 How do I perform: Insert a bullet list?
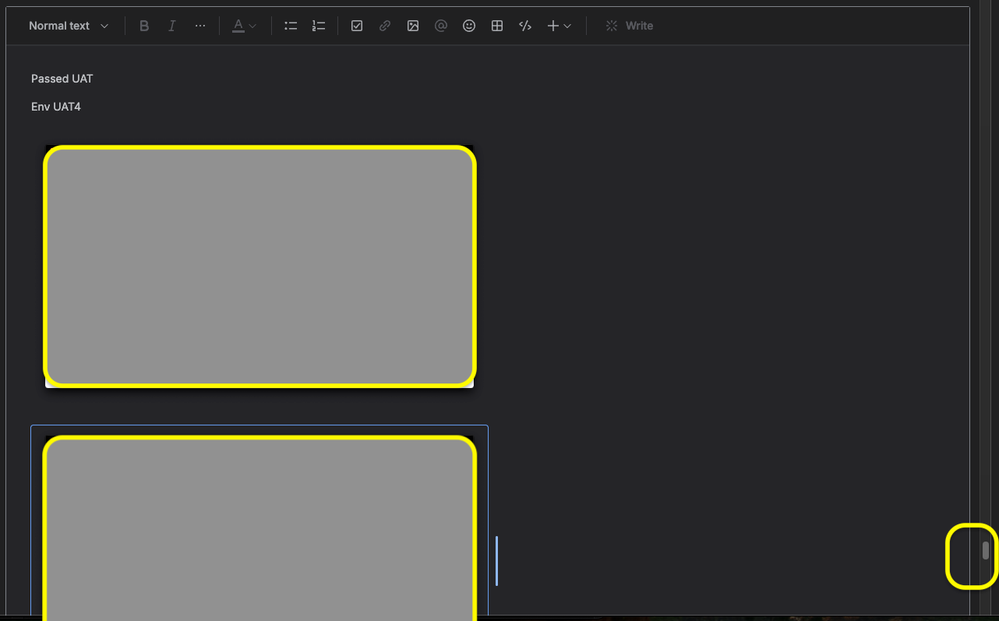coord(291,26)
